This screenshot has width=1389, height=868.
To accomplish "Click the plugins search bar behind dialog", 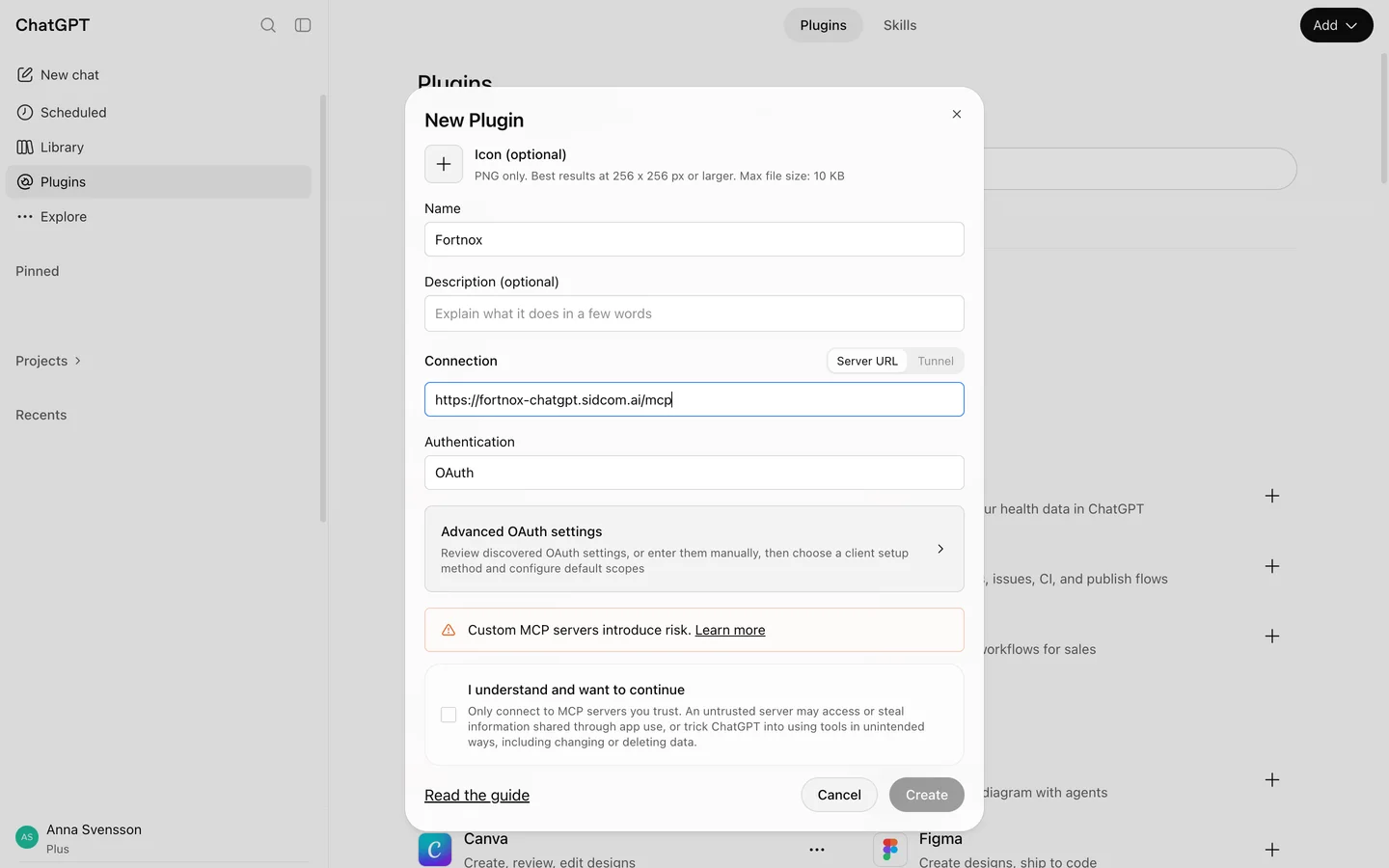I will pyautogui.click(x=1140, y=169).
